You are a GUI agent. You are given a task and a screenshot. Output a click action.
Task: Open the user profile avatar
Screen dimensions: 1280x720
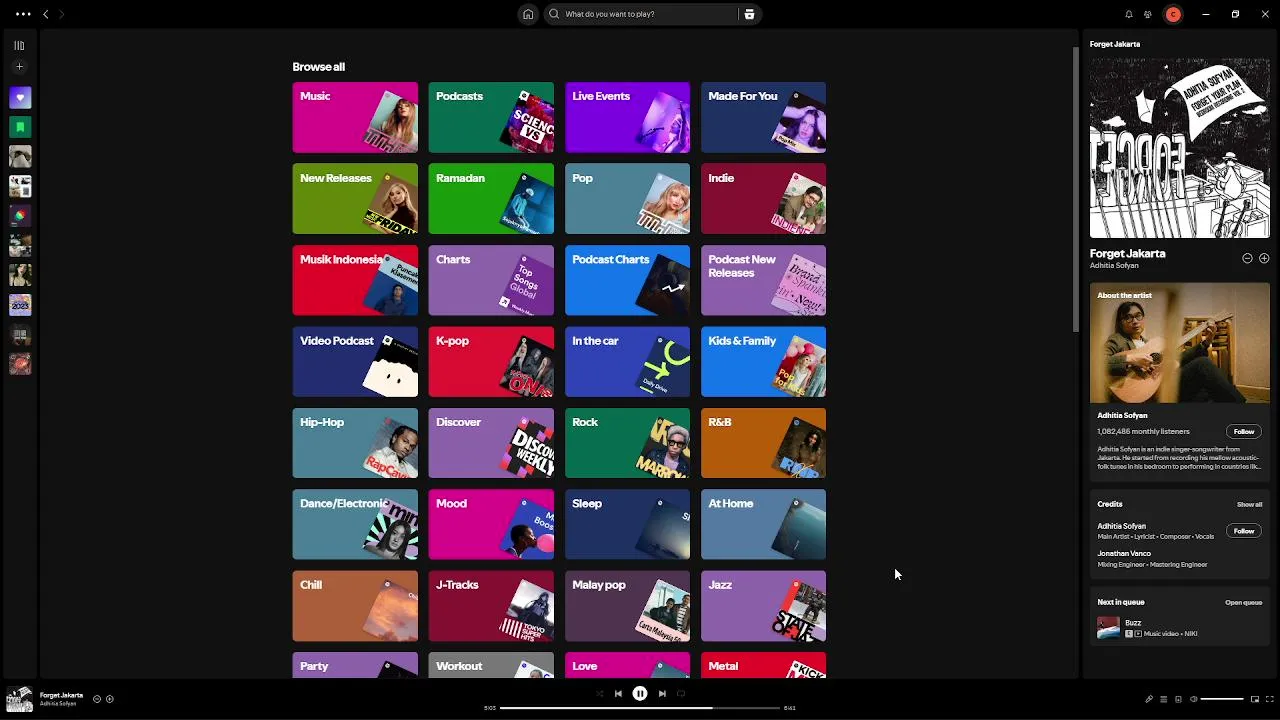tap(1173, 14)
